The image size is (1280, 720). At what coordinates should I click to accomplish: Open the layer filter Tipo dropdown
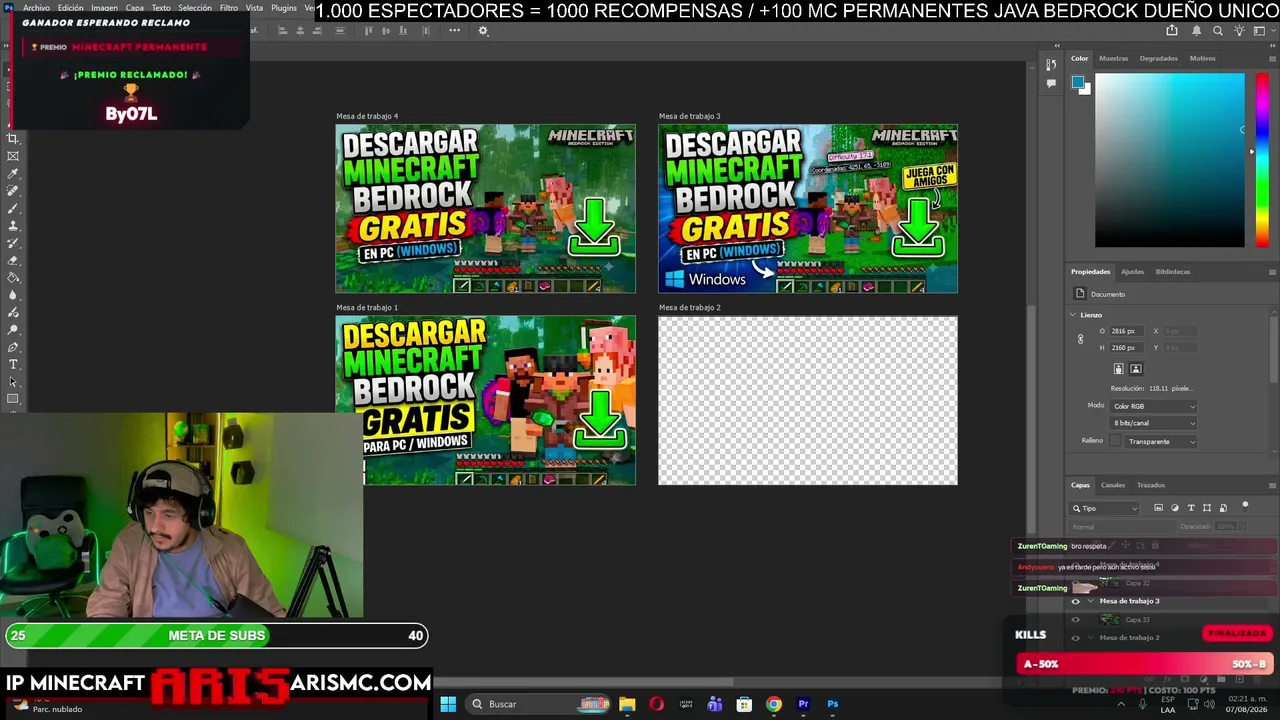click(1106, 508)
